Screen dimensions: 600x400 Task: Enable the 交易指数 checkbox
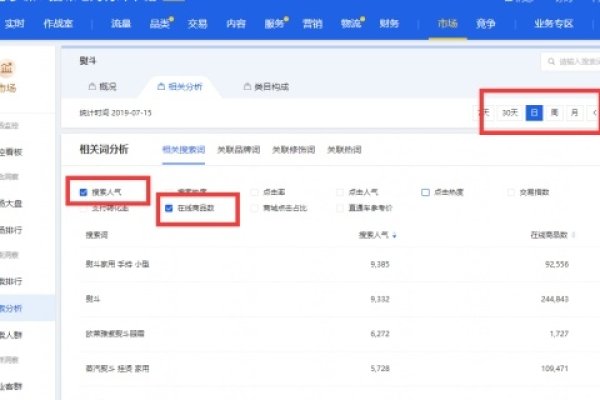511,192
